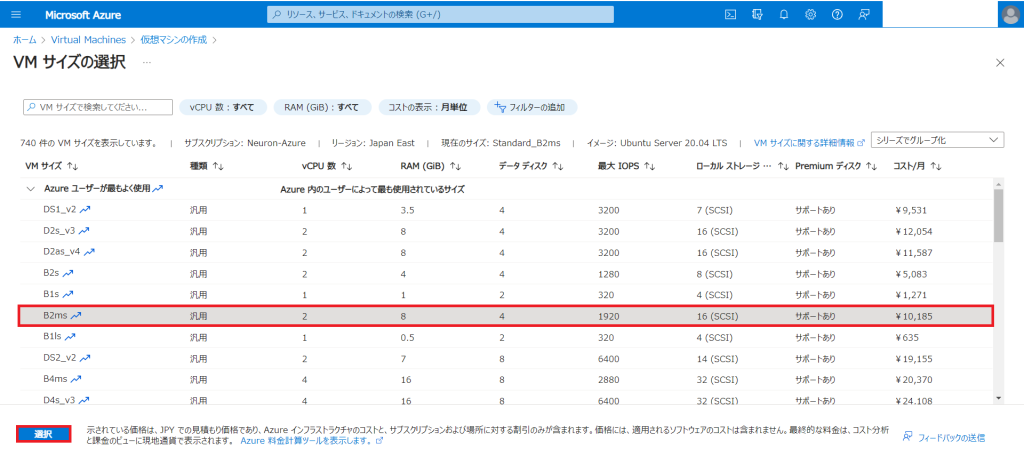The width and height of the screenshot is (1024, 464).
Task: Click the VM size search box
Action: [98, 107]
